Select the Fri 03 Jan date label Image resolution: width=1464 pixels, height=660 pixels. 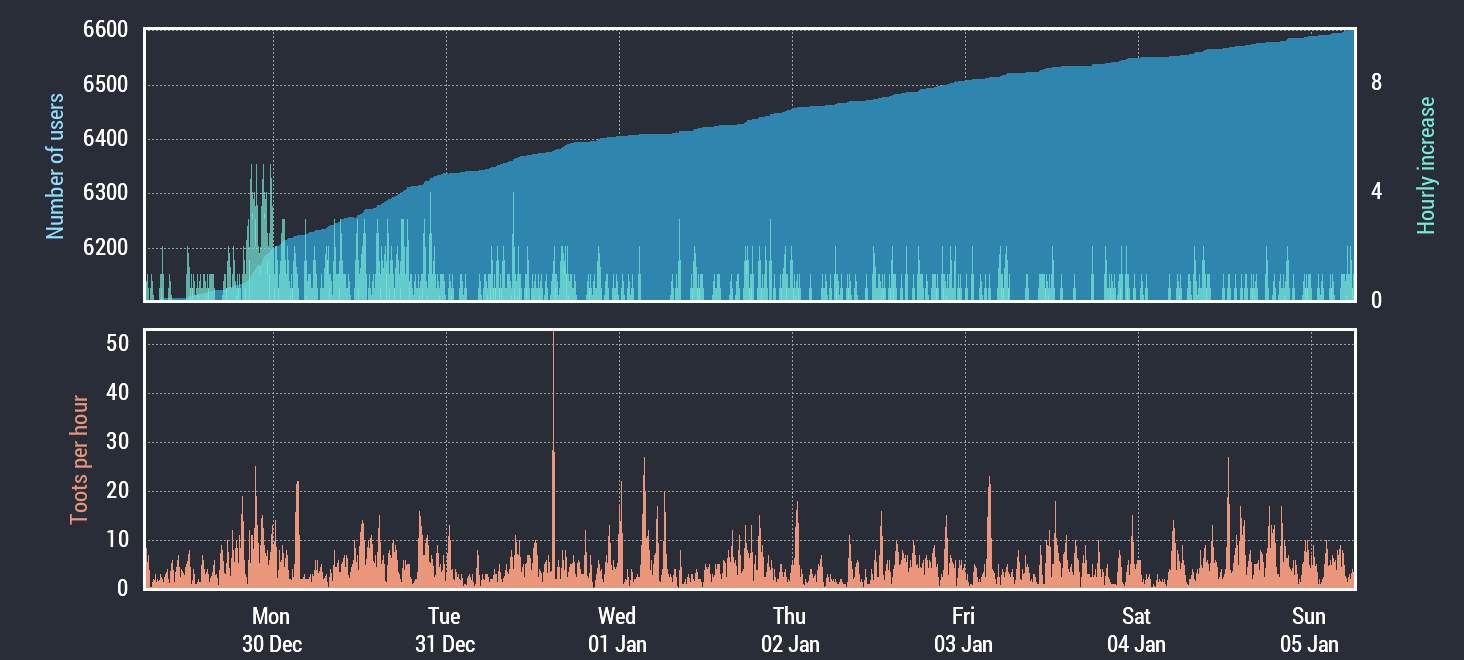[x=963, y=629]
